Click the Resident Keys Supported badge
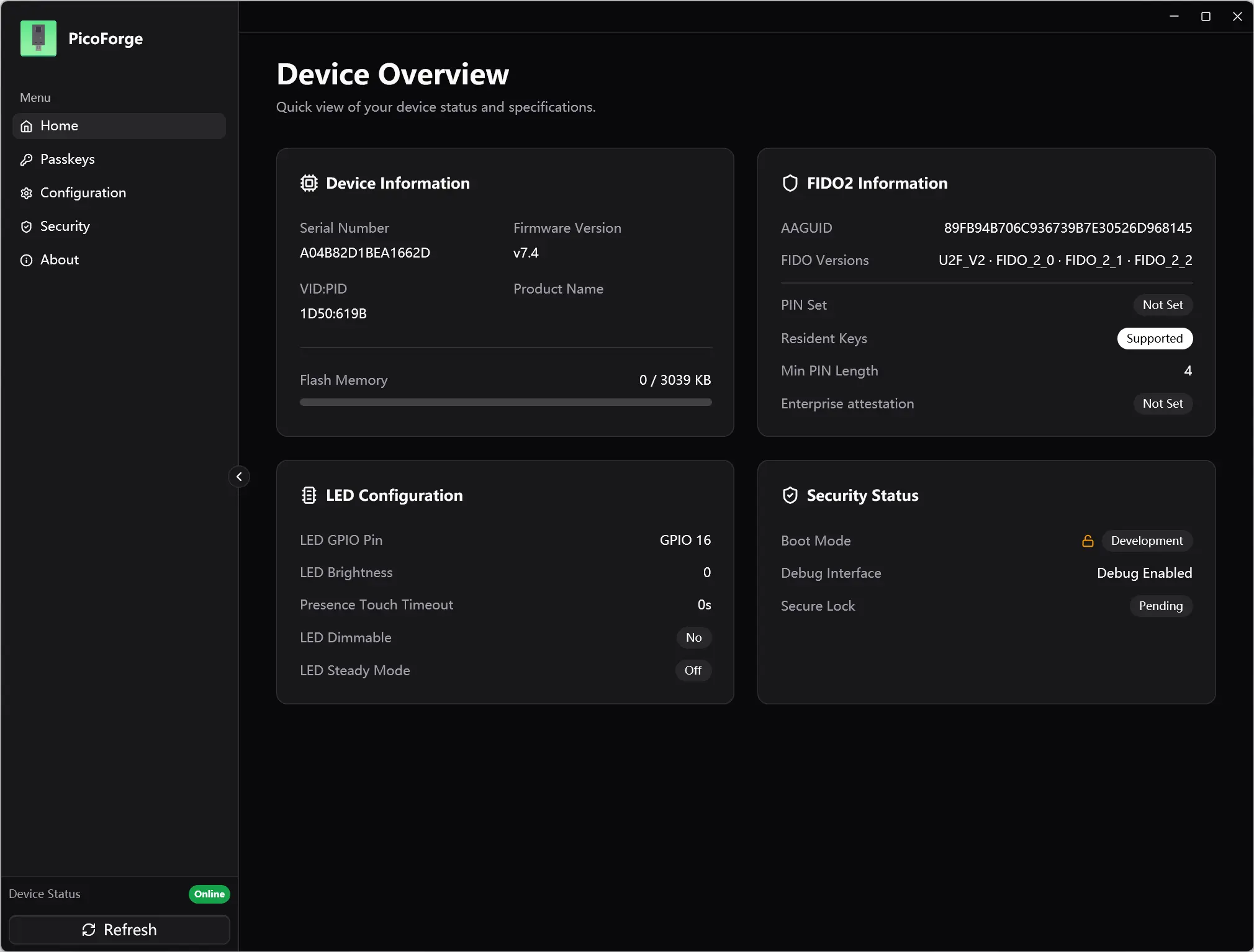 point(1155,338)
